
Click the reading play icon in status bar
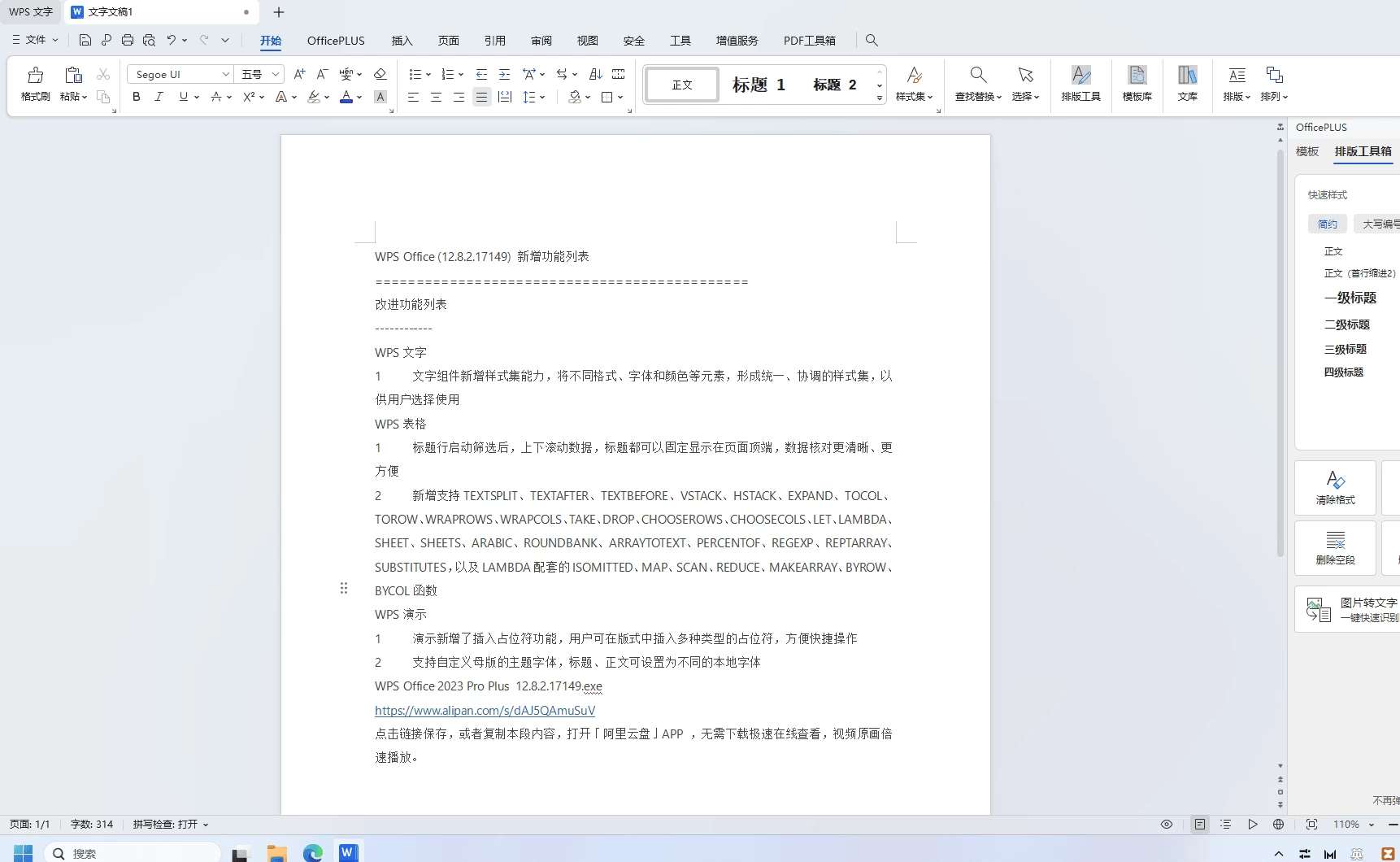[1253, 824]
